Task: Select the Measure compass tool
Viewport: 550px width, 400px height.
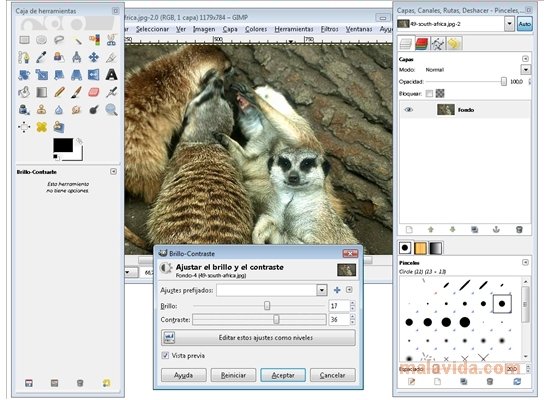Action: (x=76, y=57)
